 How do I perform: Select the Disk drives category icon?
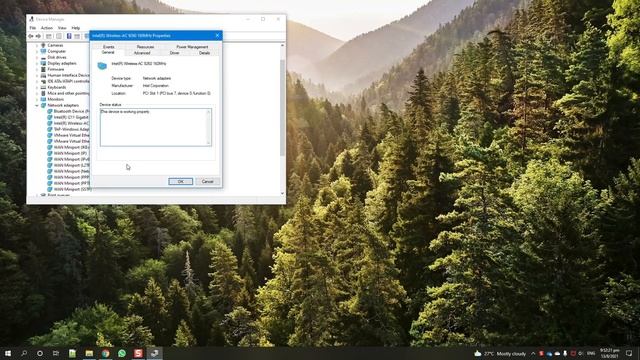tap(43, 57)
